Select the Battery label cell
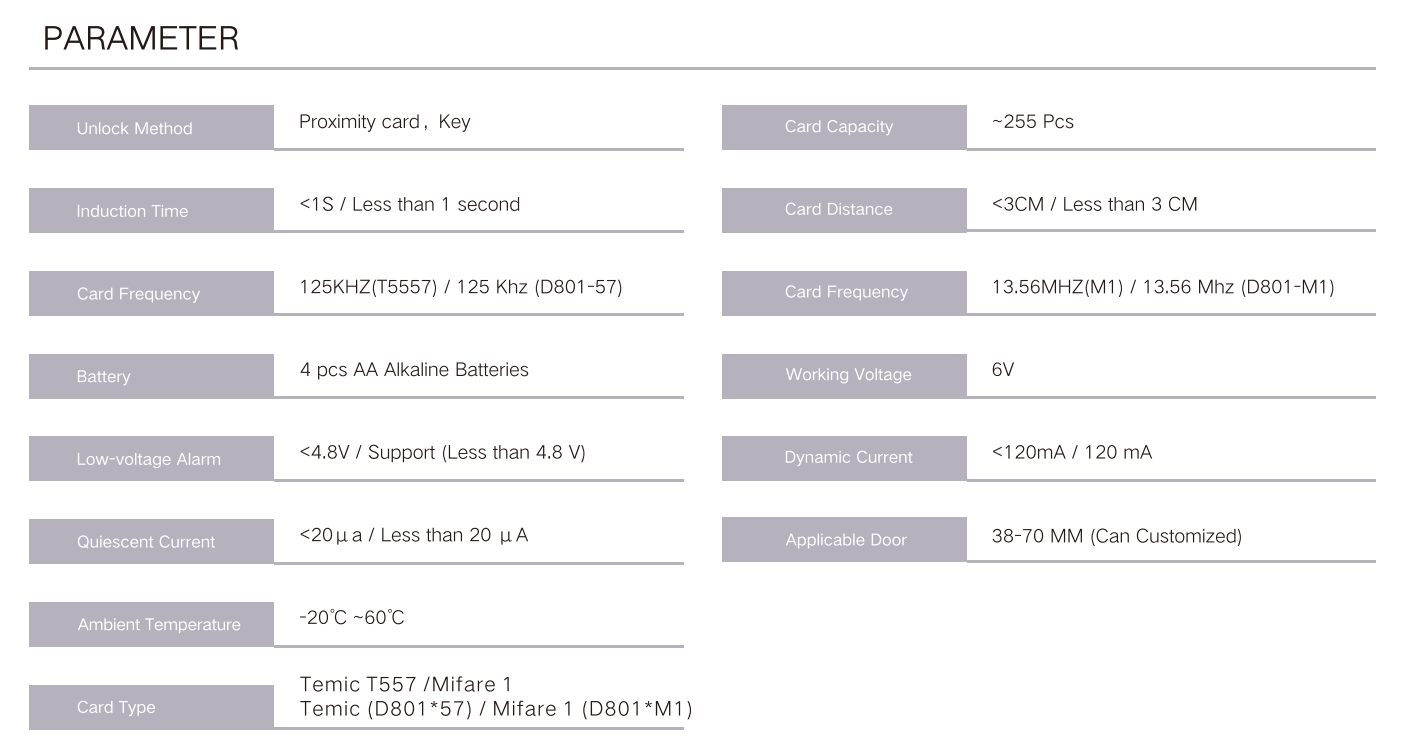 (103, 377)
